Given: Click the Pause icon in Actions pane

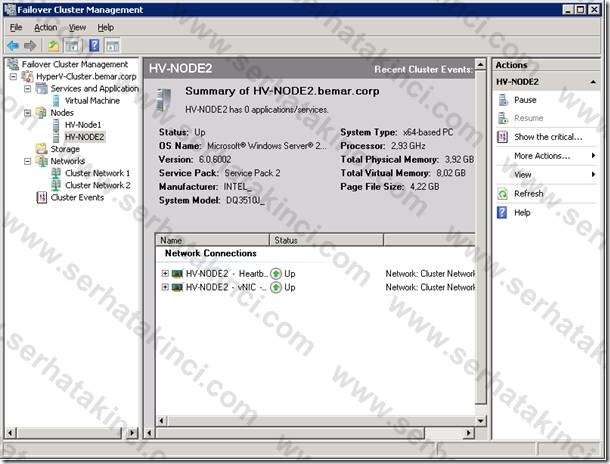Looking at the screenshot, I should [x=503, y=100].
